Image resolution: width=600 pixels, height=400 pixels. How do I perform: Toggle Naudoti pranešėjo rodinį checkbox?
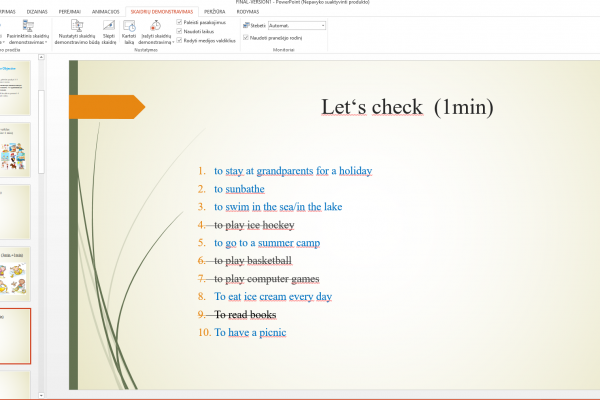click(246, 38)
